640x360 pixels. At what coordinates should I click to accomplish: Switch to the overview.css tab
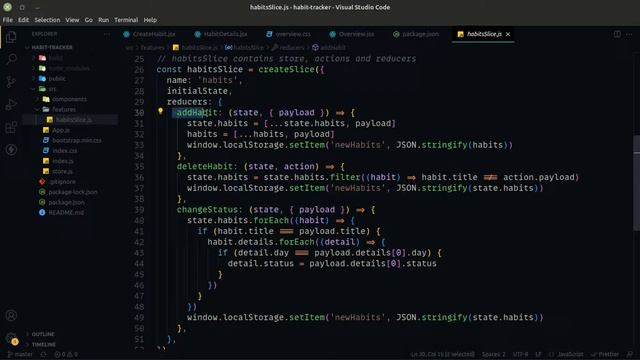(x=289, y=34)
